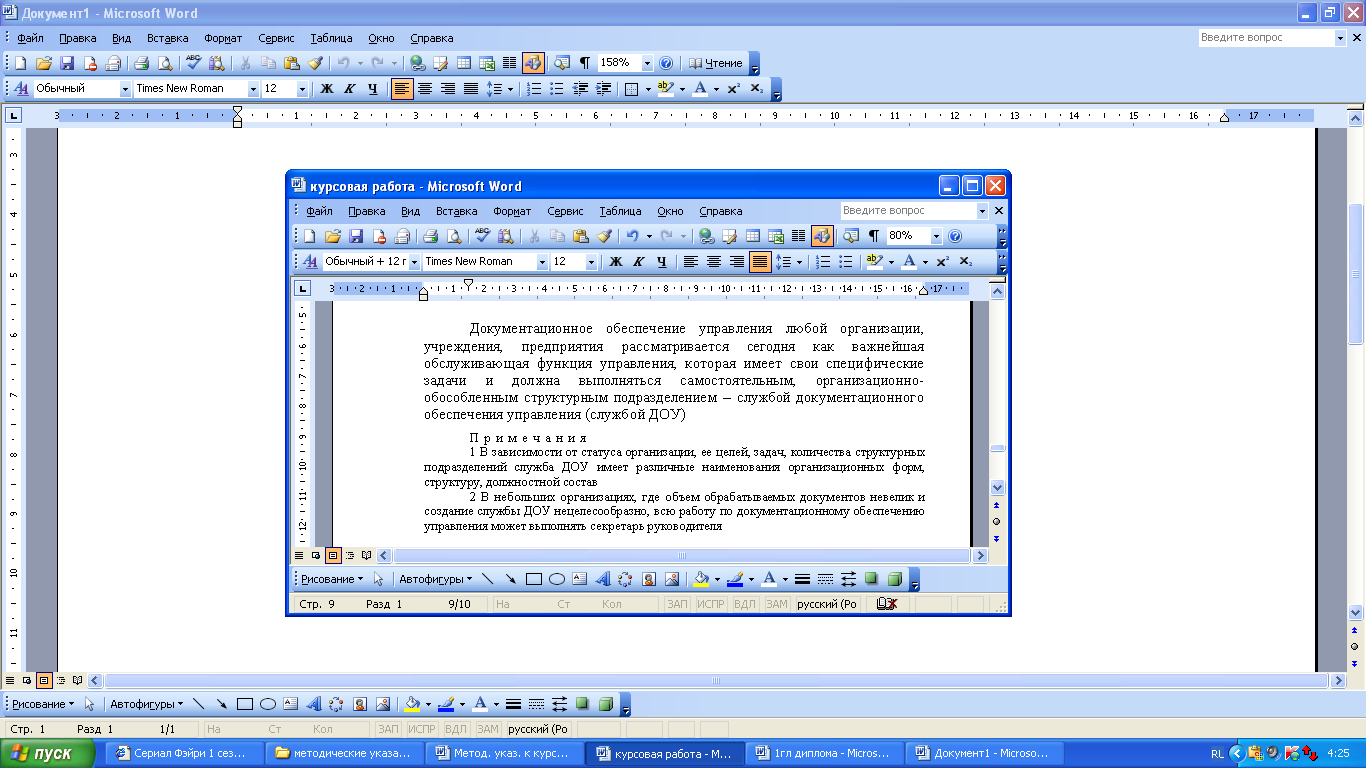Select Rectangle tool in bottom Документ1 drawing toolbar

click(x=245, y=704)
